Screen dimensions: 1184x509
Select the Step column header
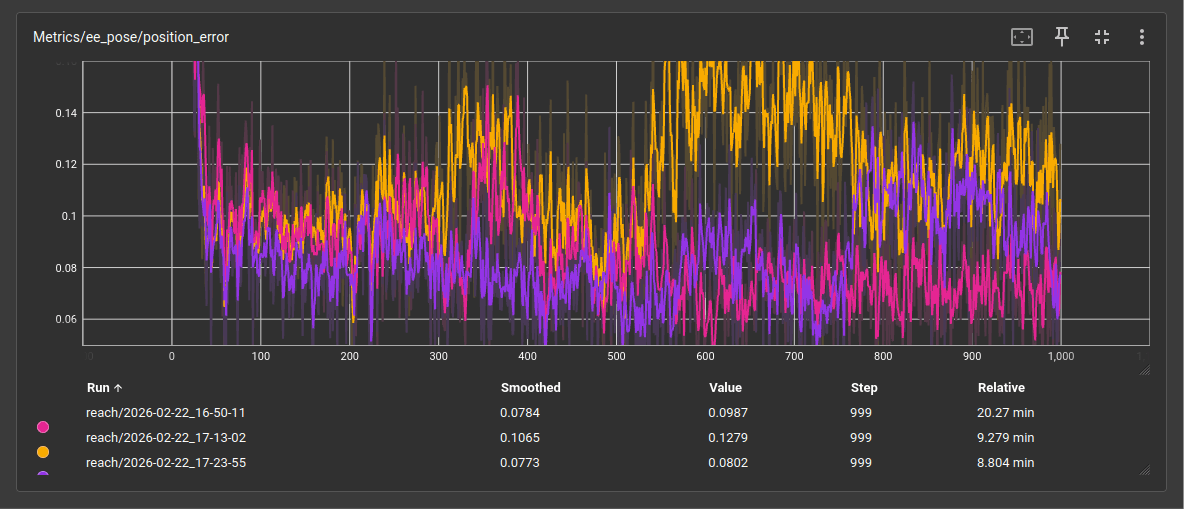pos(863,388)
